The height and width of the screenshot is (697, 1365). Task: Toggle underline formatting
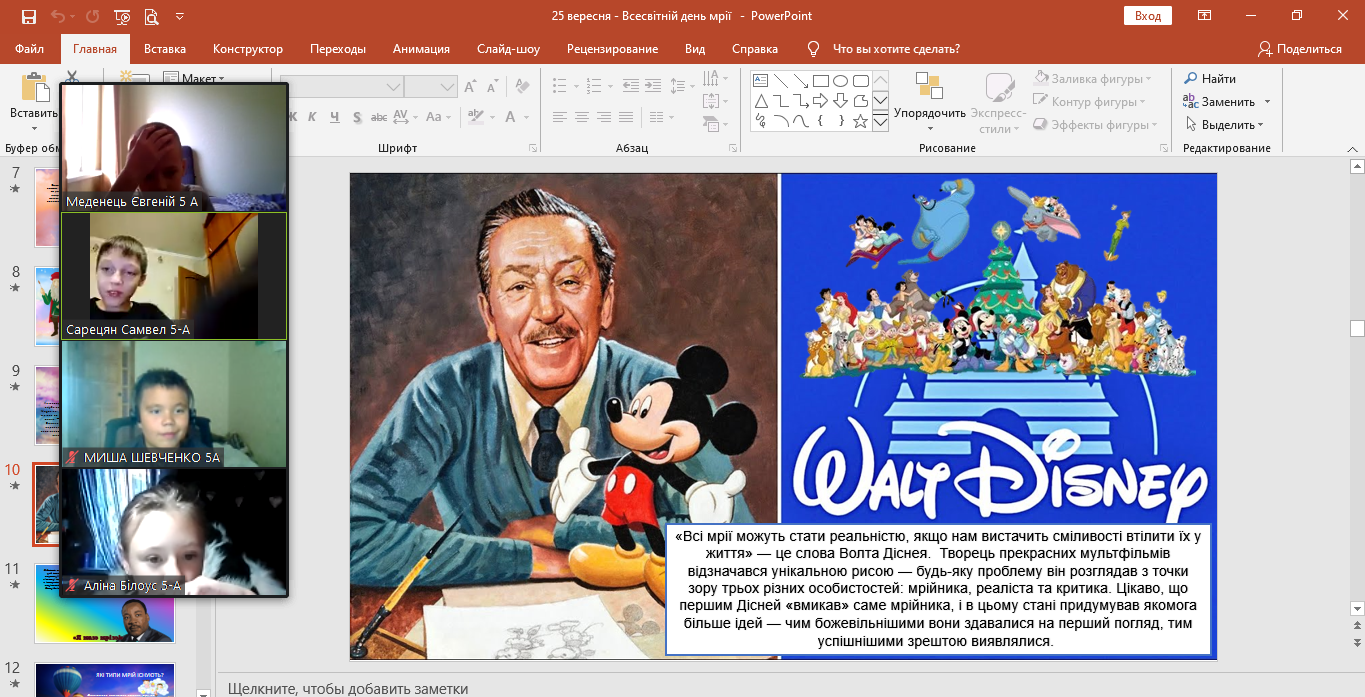(337, 117)
